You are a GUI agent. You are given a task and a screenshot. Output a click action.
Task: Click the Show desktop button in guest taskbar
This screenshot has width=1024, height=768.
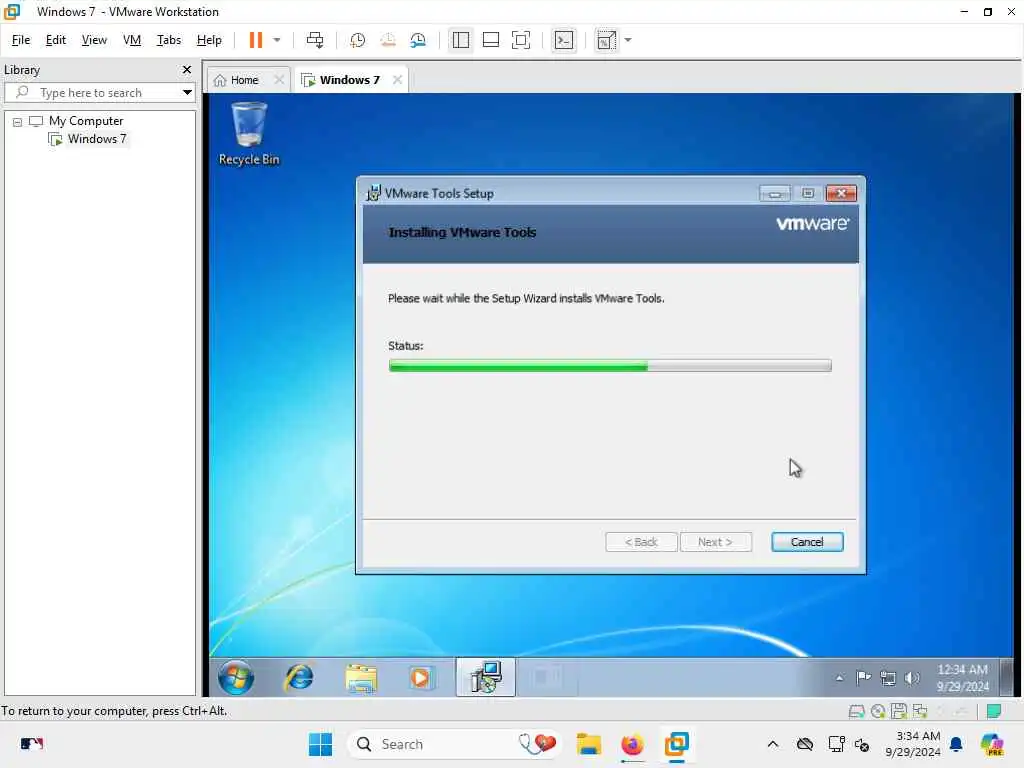tap(1006, 677)
